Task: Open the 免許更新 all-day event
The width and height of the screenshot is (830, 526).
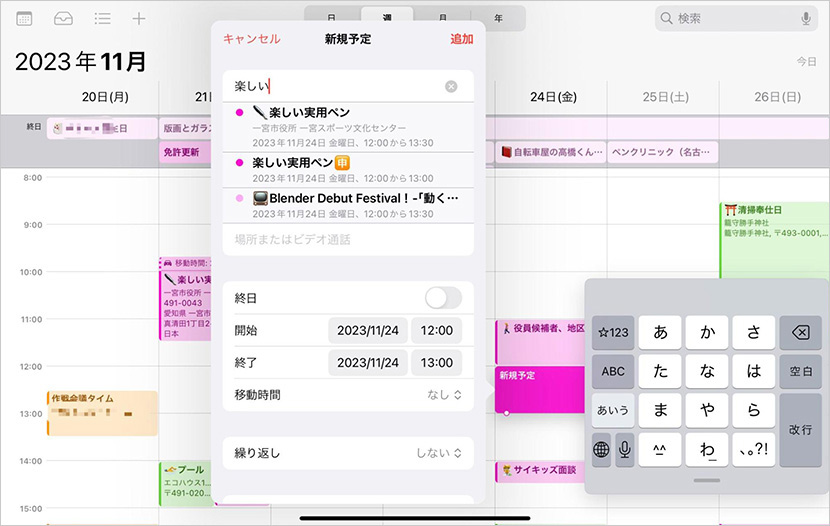Action: pyautogui.click(x=185, y=152)
